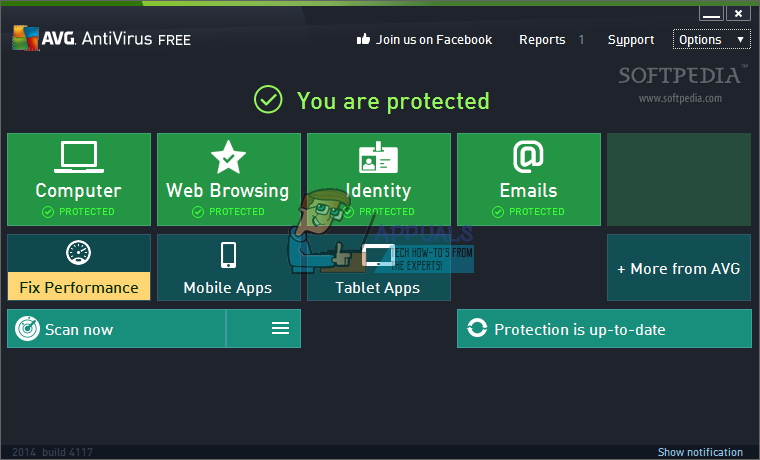Click the You are protected headline
This screenshot has width=760, height=460.
pyautogui.click(x=393, y=101)
